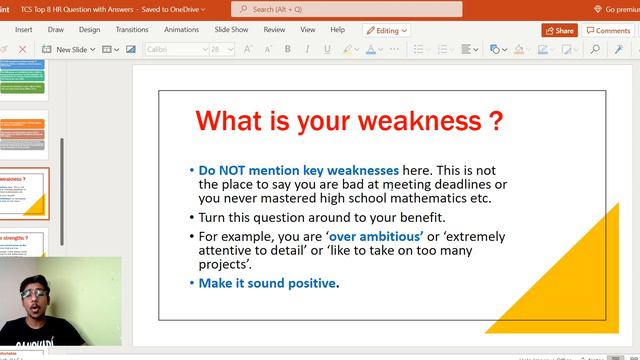Click the Shapes icon

click(x=495, y=50)
